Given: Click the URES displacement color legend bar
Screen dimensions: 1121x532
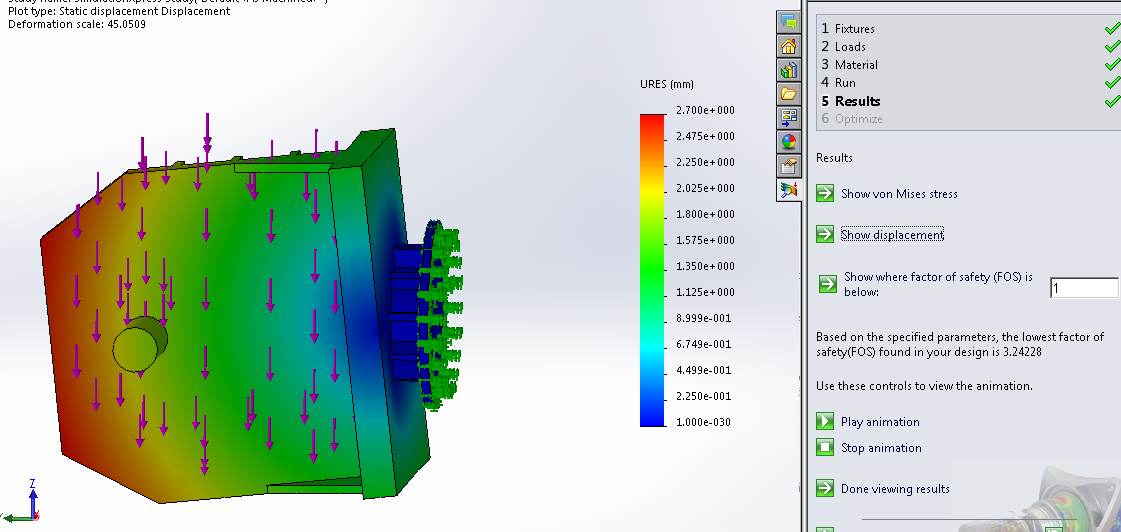Looking at the screenshot, I should coord(652,270).
